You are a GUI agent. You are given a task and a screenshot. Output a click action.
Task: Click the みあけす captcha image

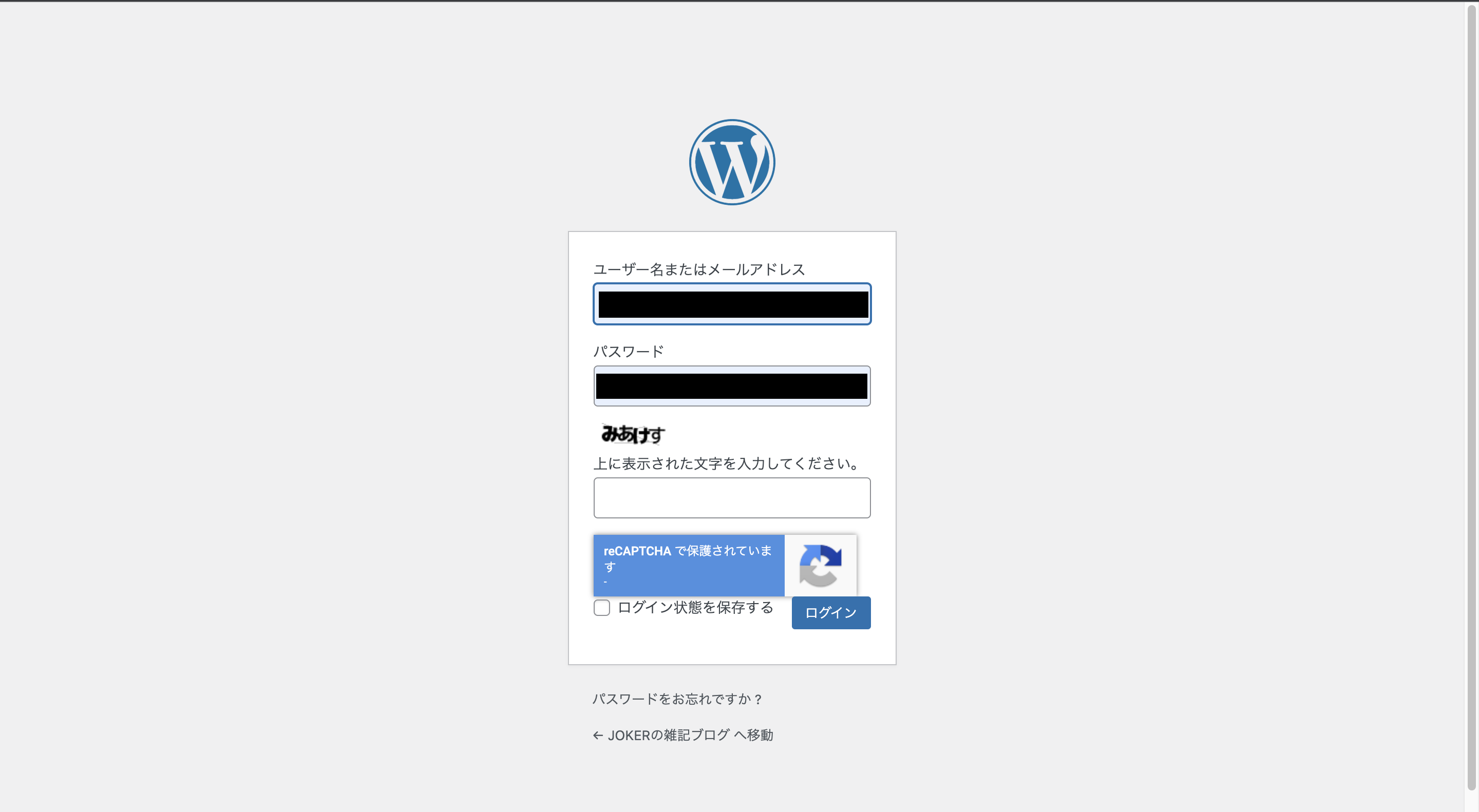[x=632, y=434]
